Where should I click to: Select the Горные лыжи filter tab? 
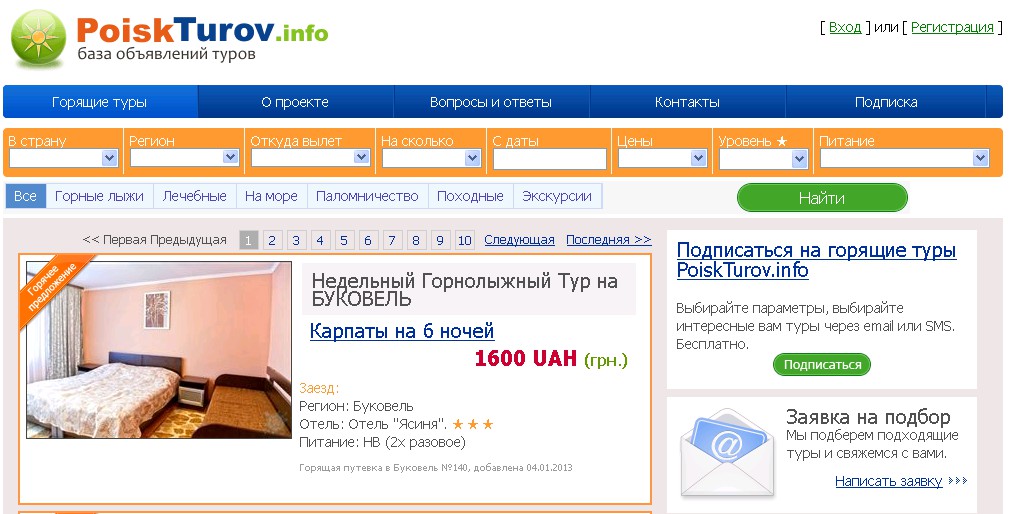[99, 196]
